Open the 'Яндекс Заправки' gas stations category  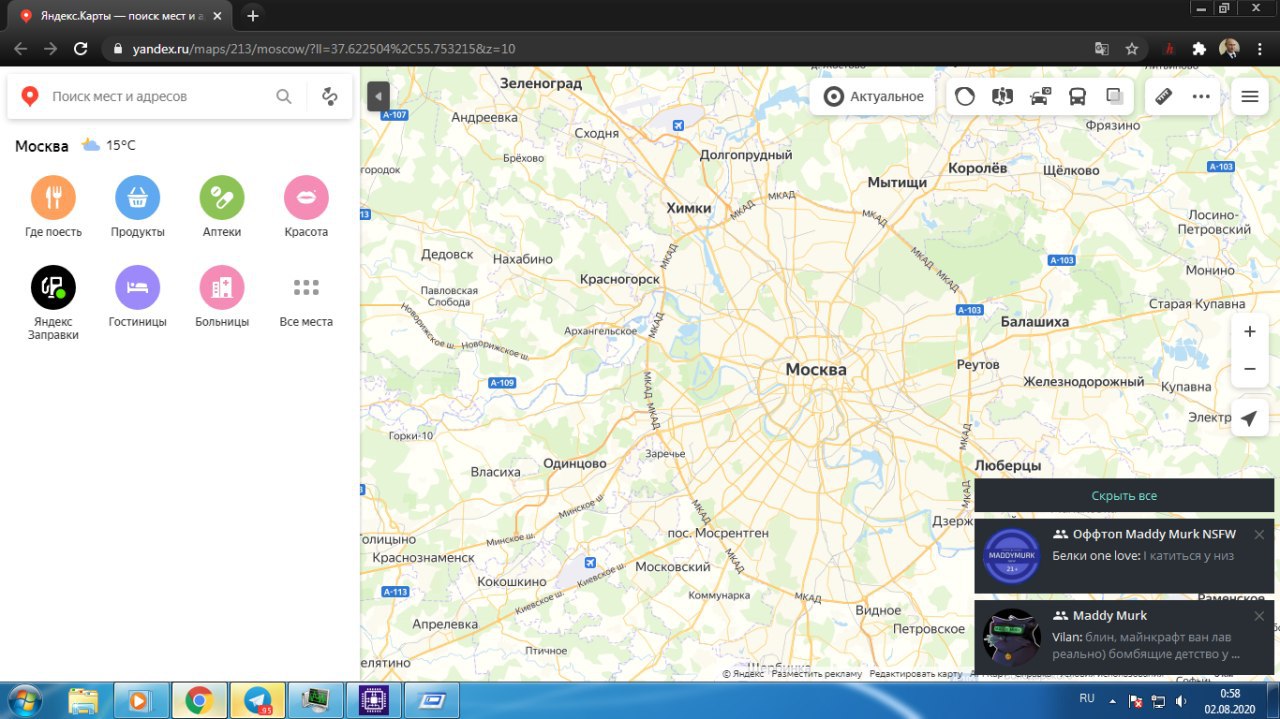[x=53, y=303]
